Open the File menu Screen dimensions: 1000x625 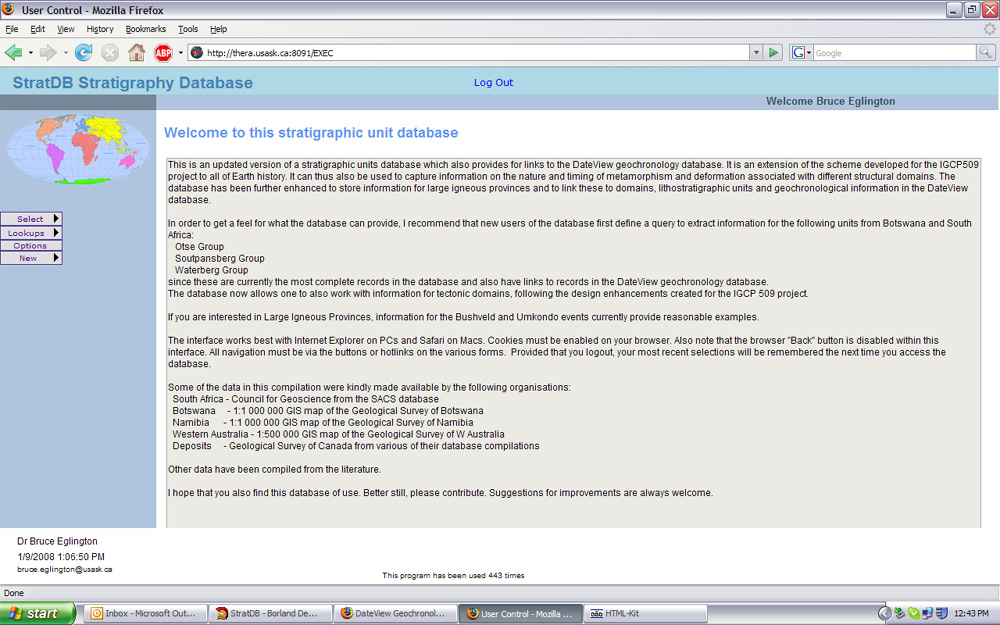pyautogui.click(x=11, y=29)
